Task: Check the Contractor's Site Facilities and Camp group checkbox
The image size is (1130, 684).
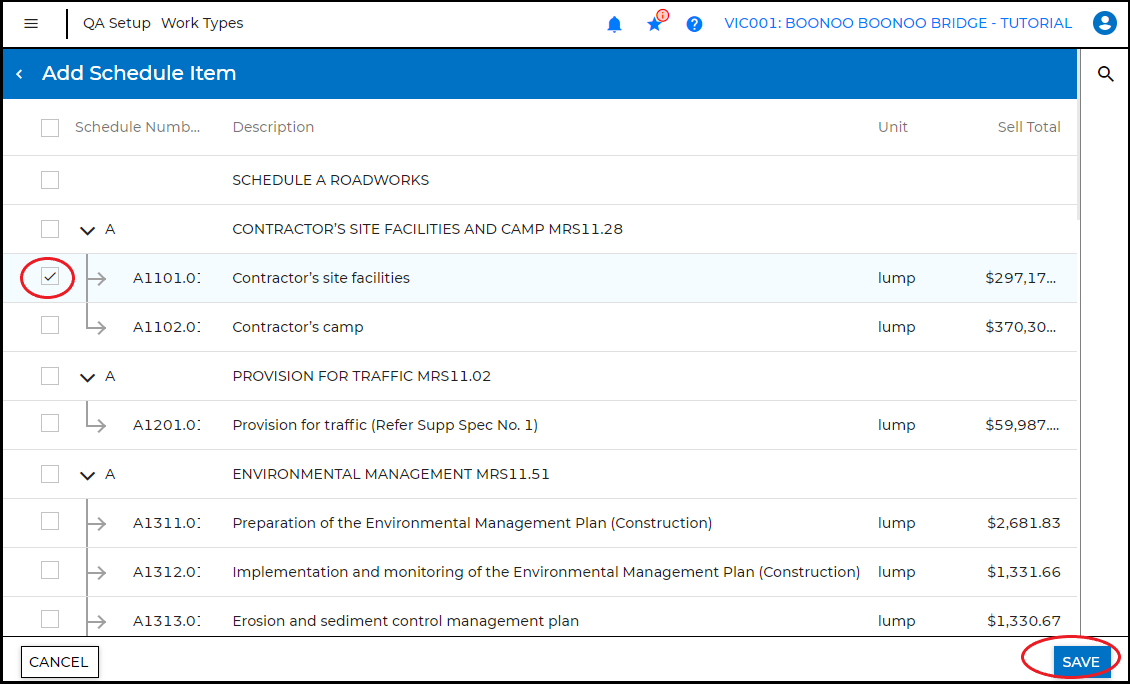Action: 50,229
